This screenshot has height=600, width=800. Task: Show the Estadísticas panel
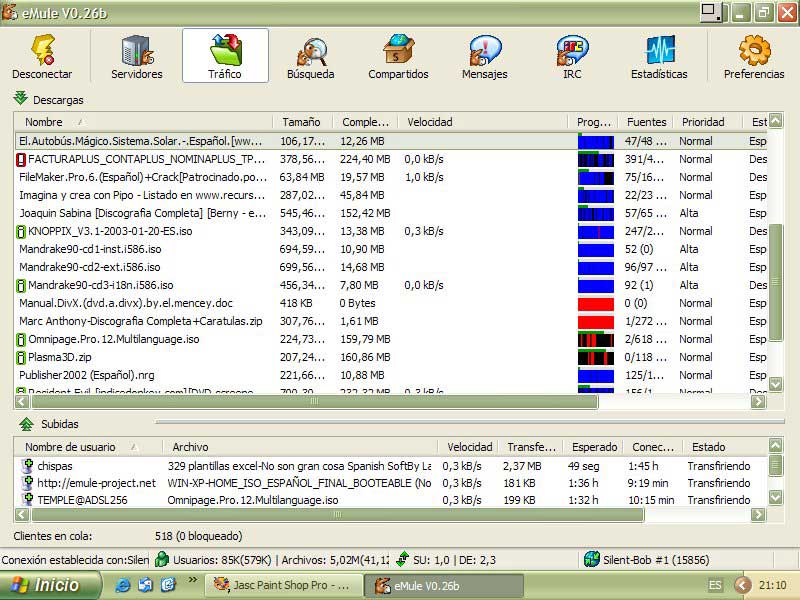coord(659,56)
